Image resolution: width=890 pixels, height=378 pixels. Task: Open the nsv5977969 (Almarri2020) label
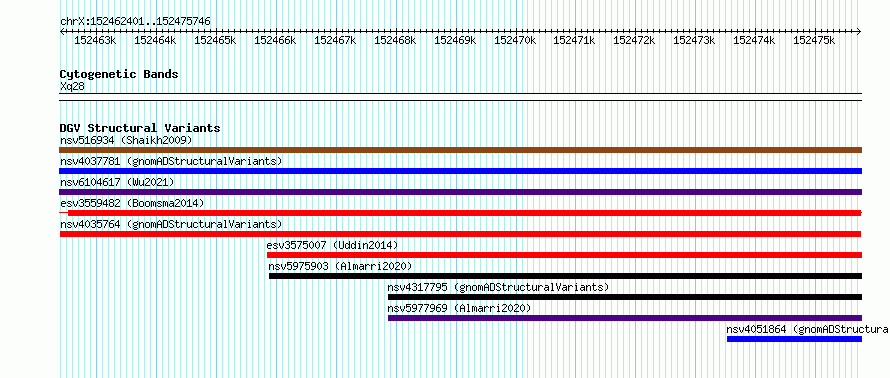click(x=459, y=308)
